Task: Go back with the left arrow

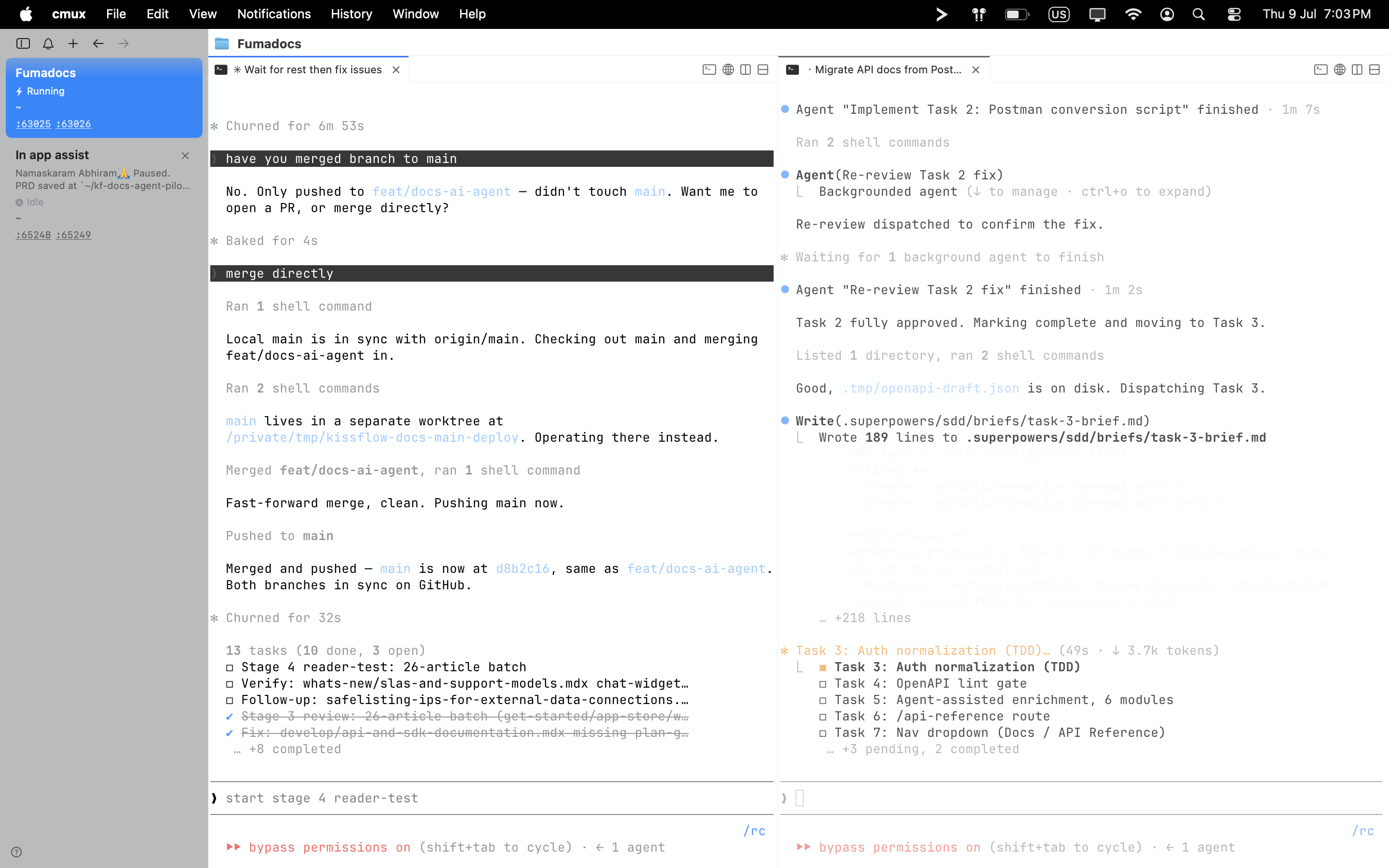Action: [98, 43]
